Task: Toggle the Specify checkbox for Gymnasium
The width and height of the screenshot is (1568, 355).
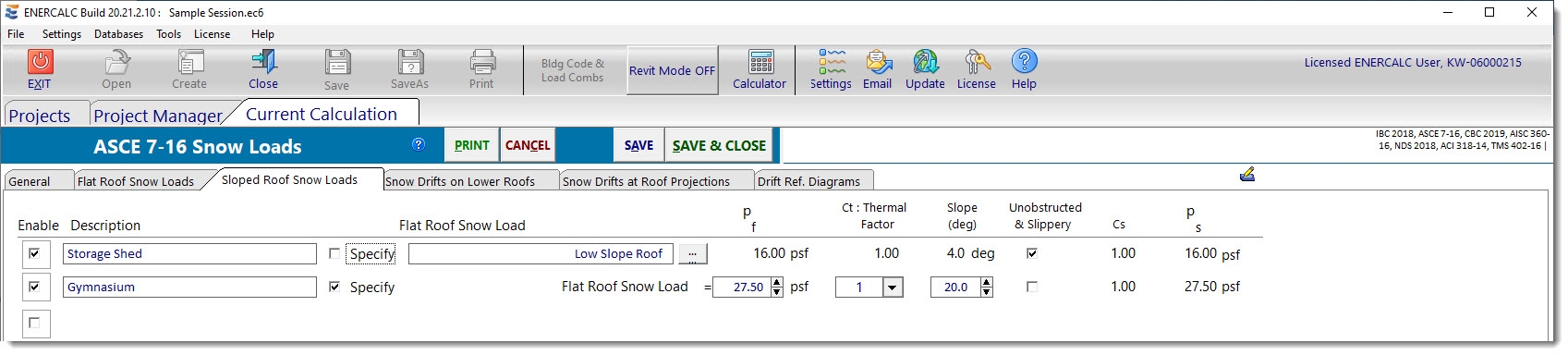Action: pos(334,287)
